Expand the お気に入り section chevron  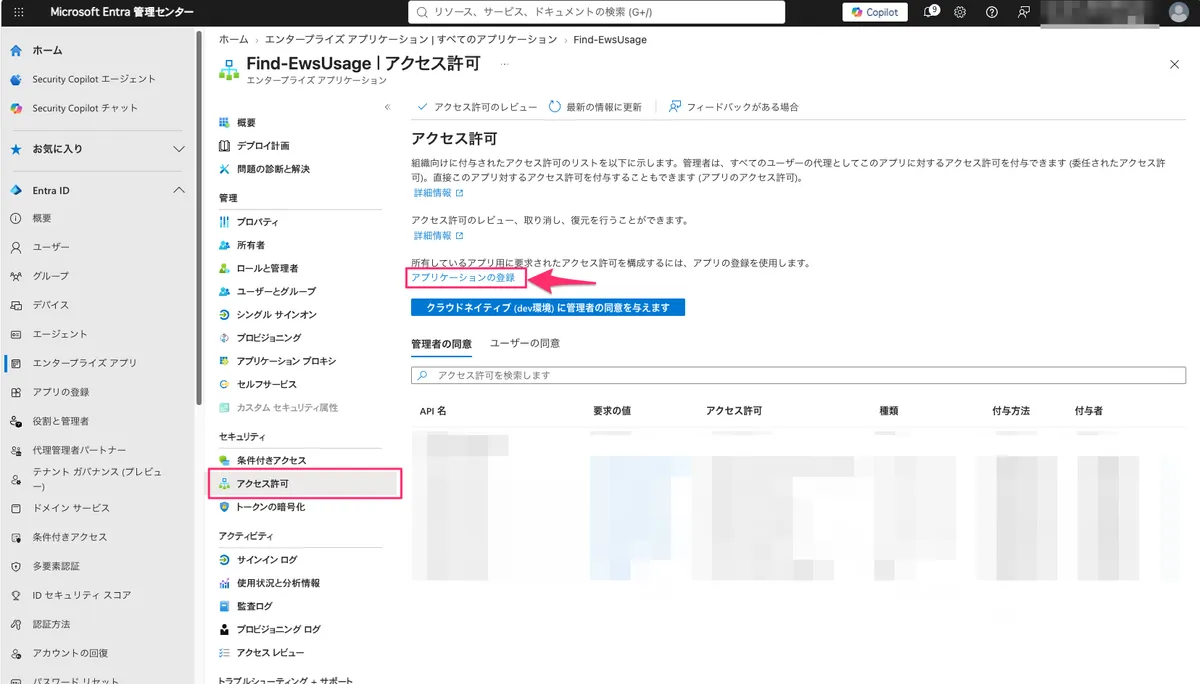179,149
